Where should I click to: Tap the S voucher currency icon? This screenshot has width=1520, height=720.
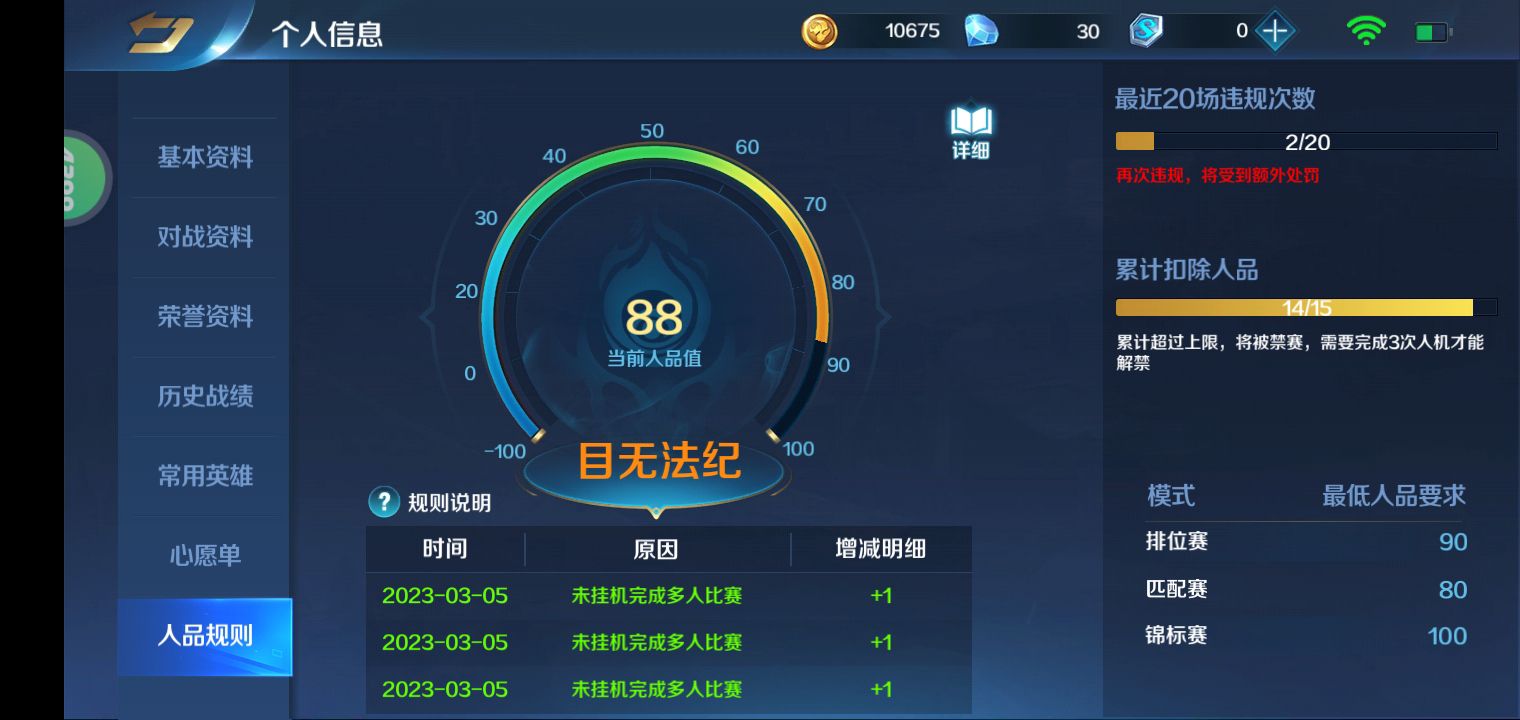click(x=1146, y=31)
